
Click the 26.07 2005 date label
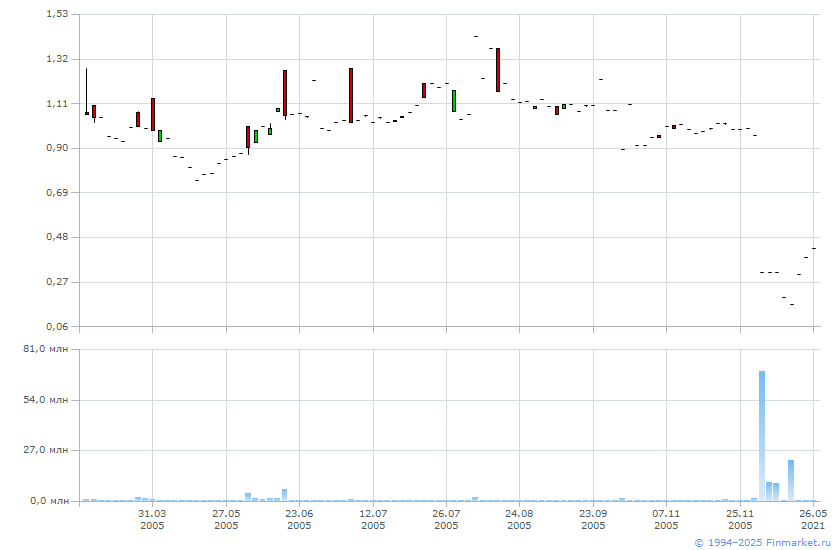pyautogui.click(x=446, y=519)
